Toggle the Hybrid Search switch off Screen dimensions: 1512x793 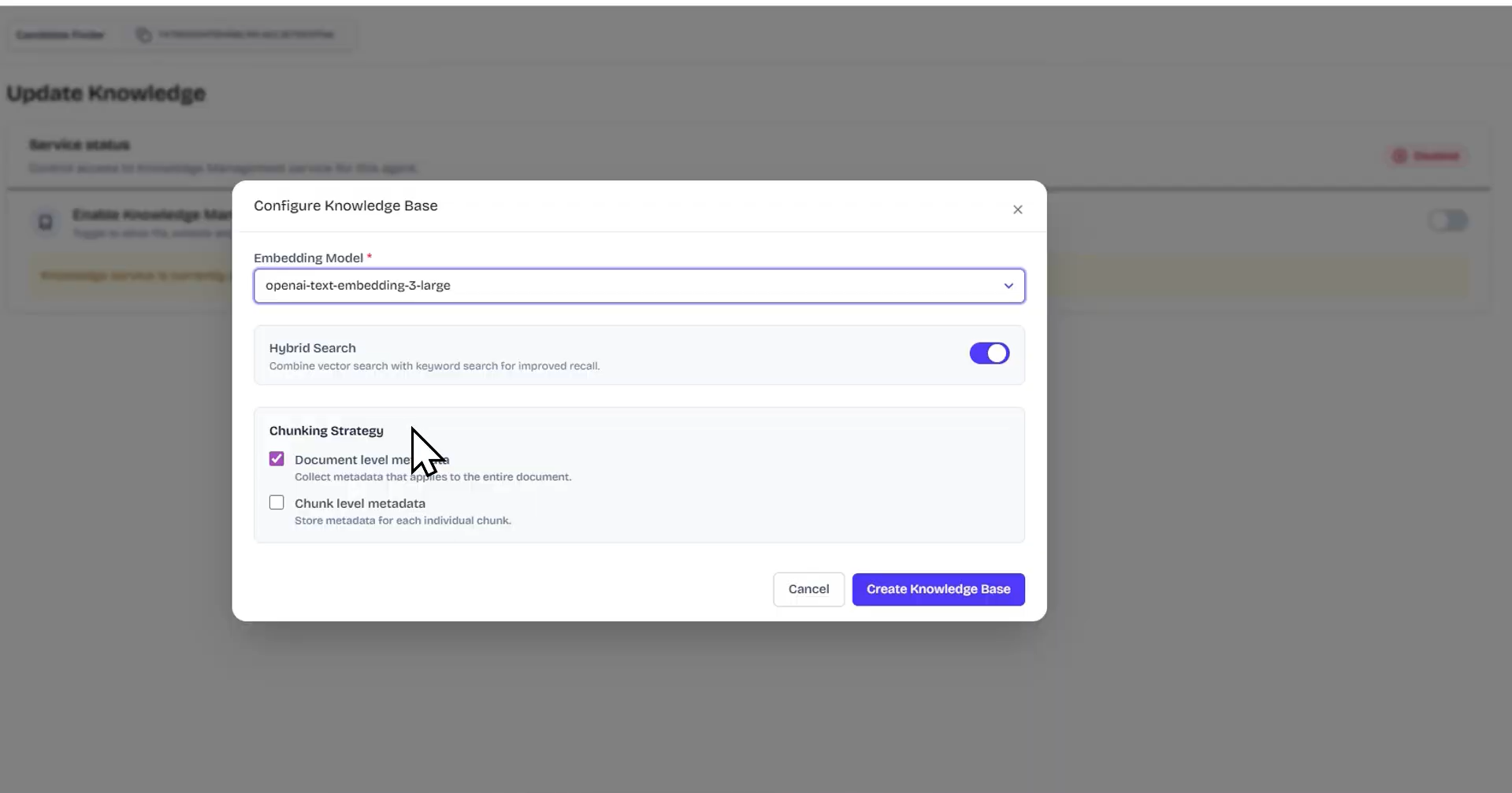click(989, 354)
